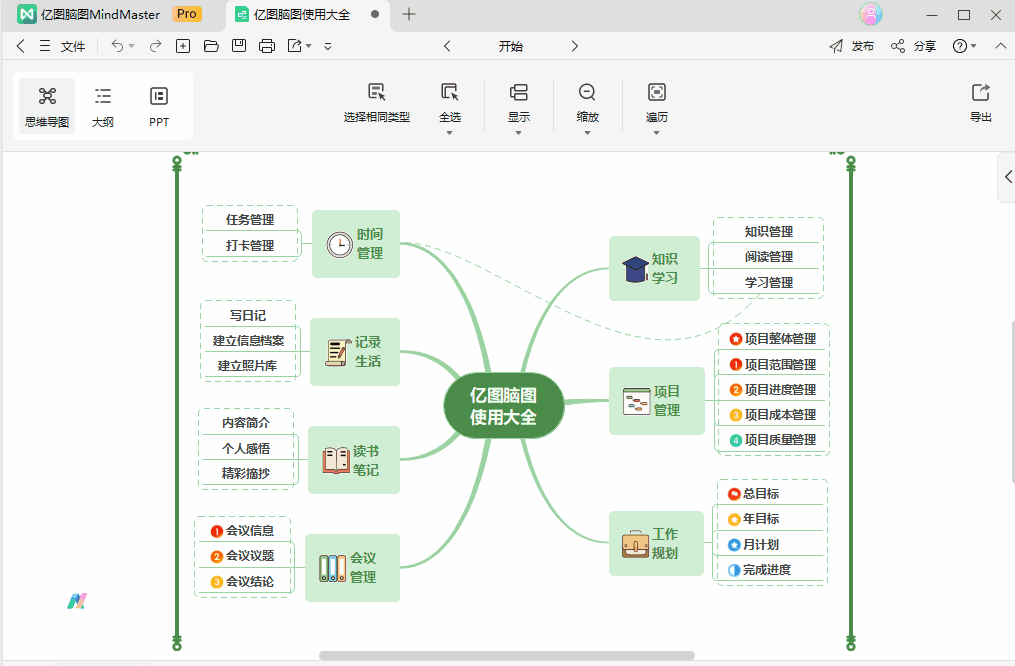
Task: Click the Pro badge in title bar
Action: pos(186,14)
